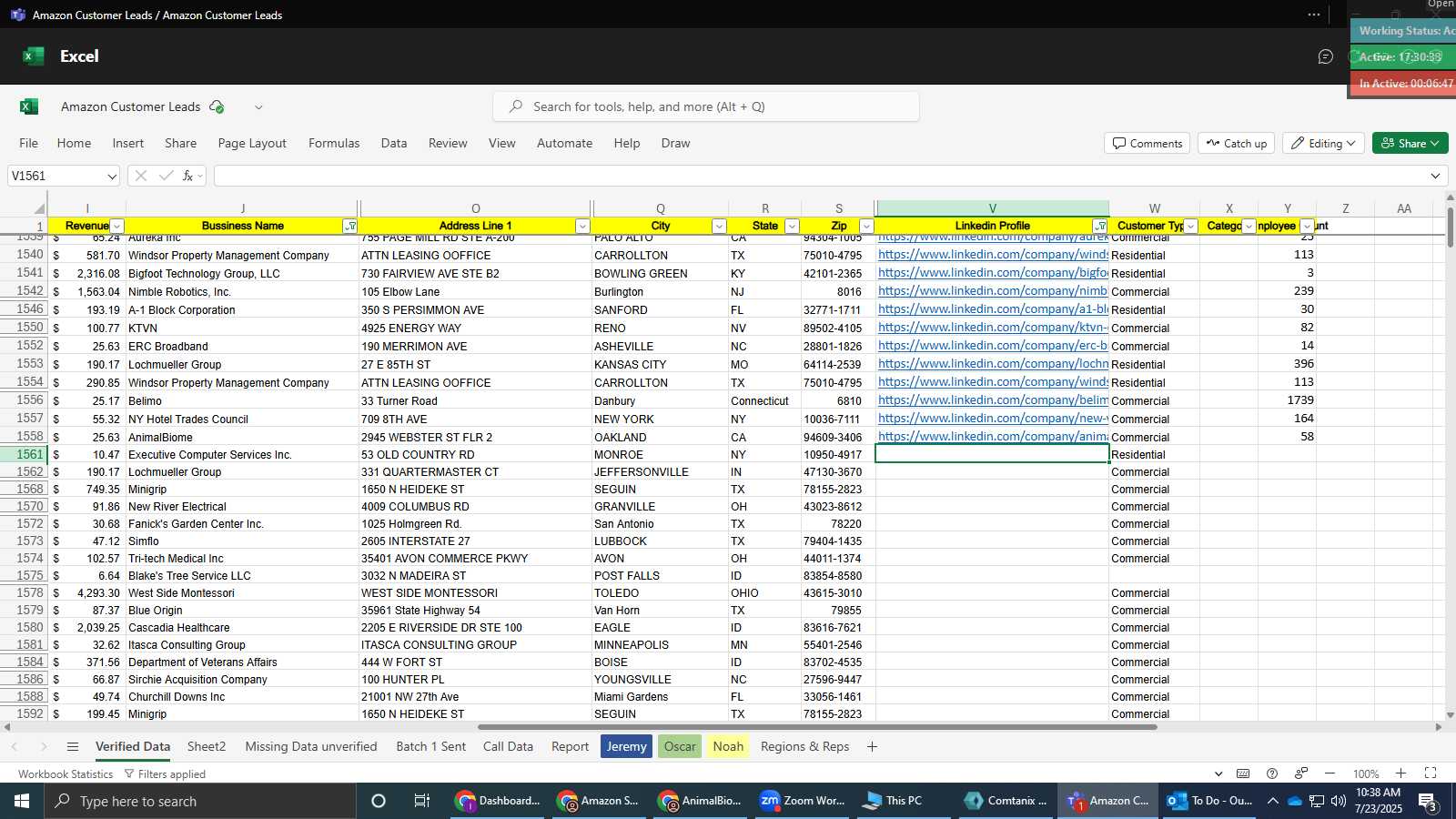Click the keyboard icon in status bar

coord(1243,773)
